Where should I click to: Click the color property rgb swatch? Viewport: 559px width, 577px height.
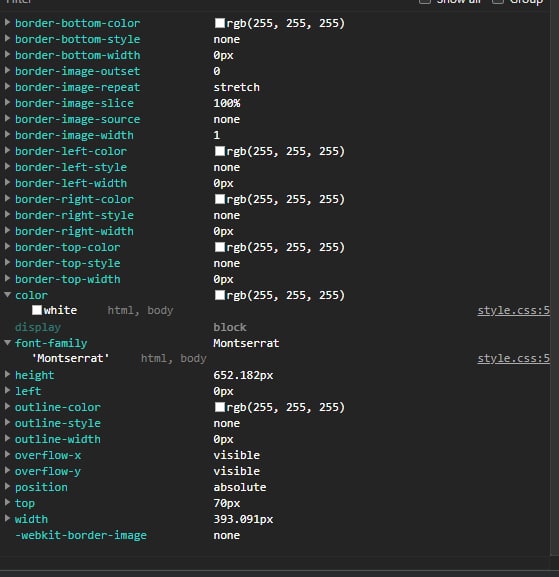click(220, 295)
